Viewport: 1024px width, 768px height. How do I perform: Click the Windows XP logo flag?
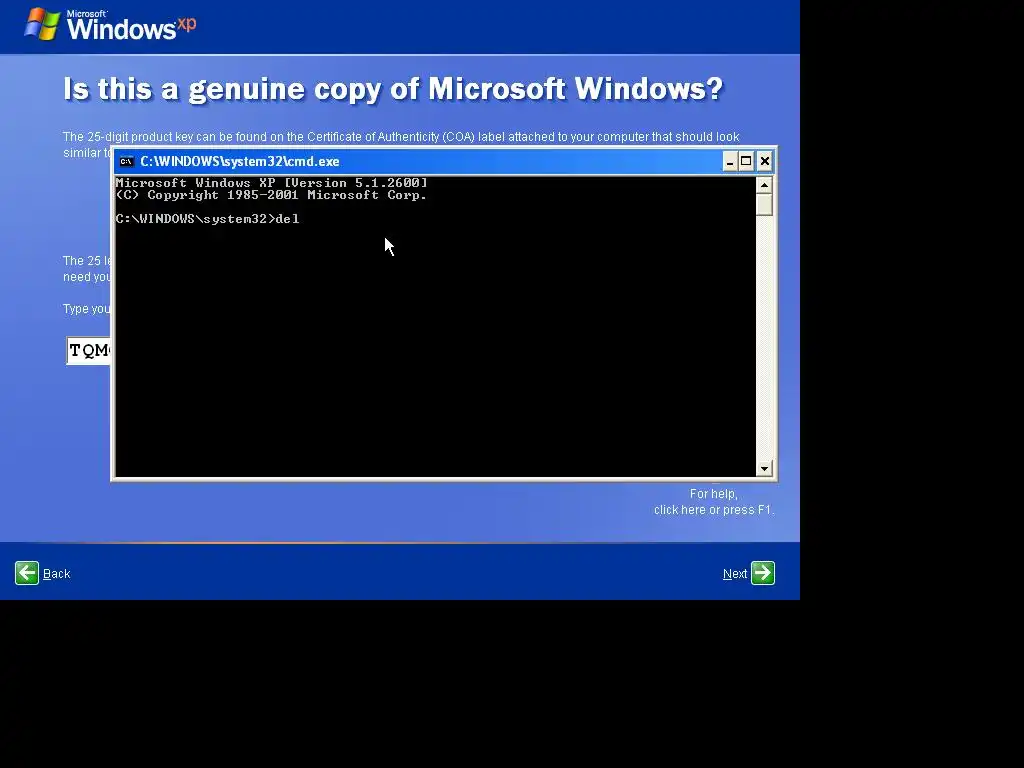pyautogui.click(x=42, y=24)
